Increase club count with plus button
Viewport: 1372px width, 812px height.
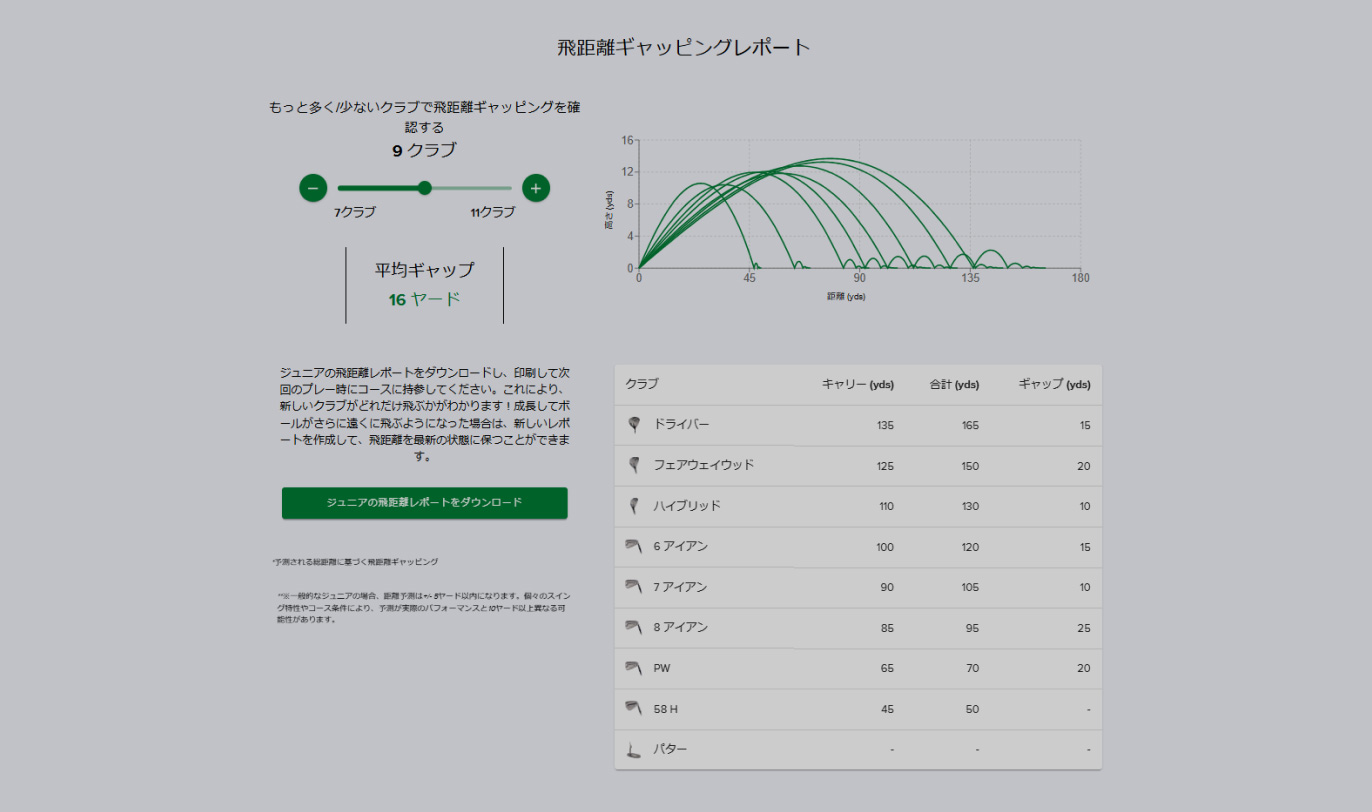click(x=536, y=188)
